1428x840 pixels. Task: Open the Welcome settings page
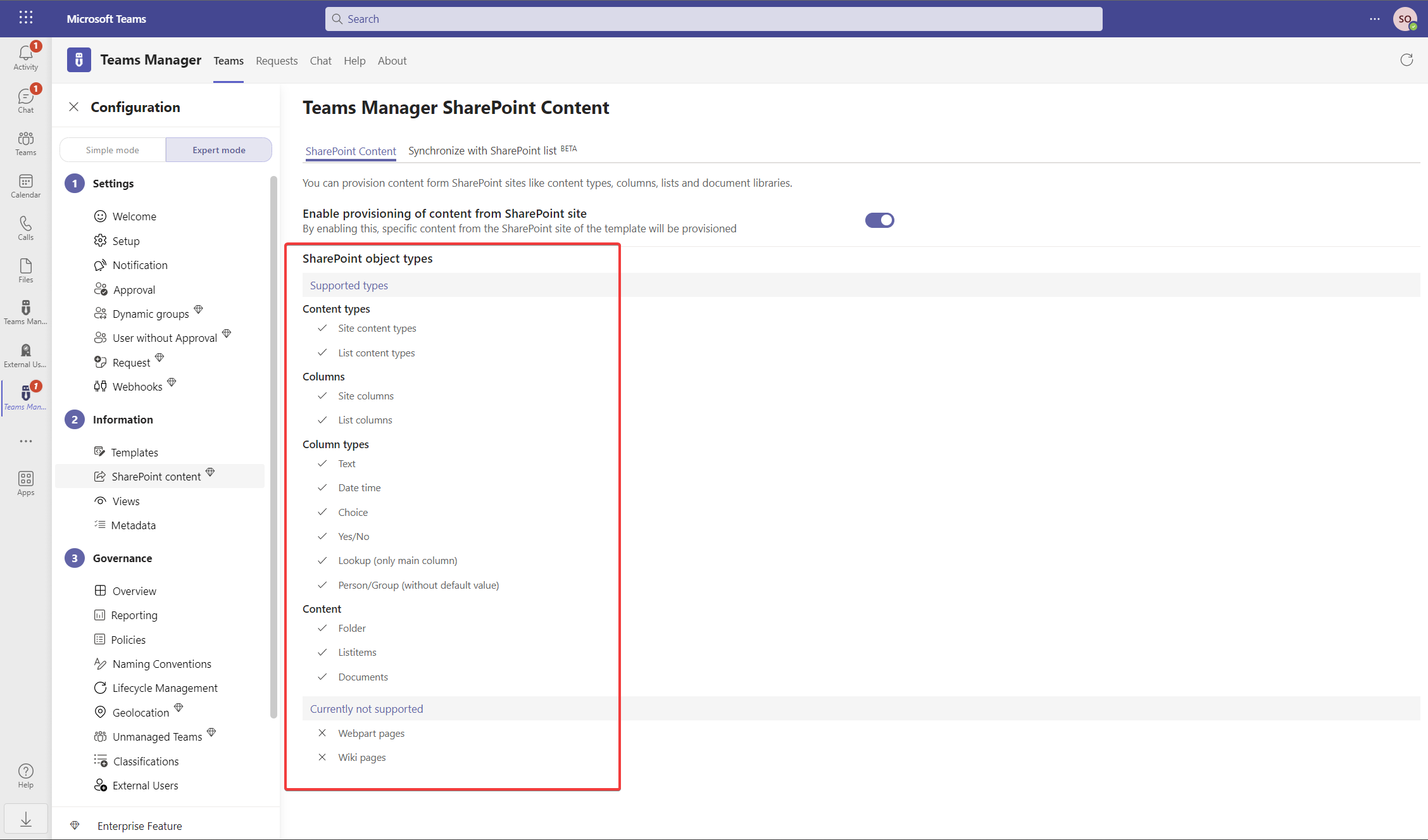coord(125,216)
